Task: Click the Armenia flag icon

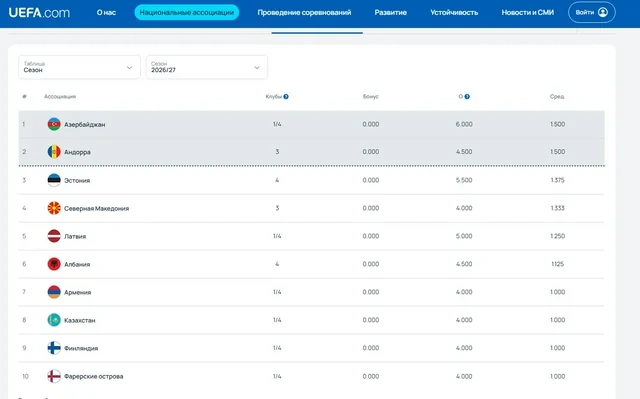Action: coord(54,292)
